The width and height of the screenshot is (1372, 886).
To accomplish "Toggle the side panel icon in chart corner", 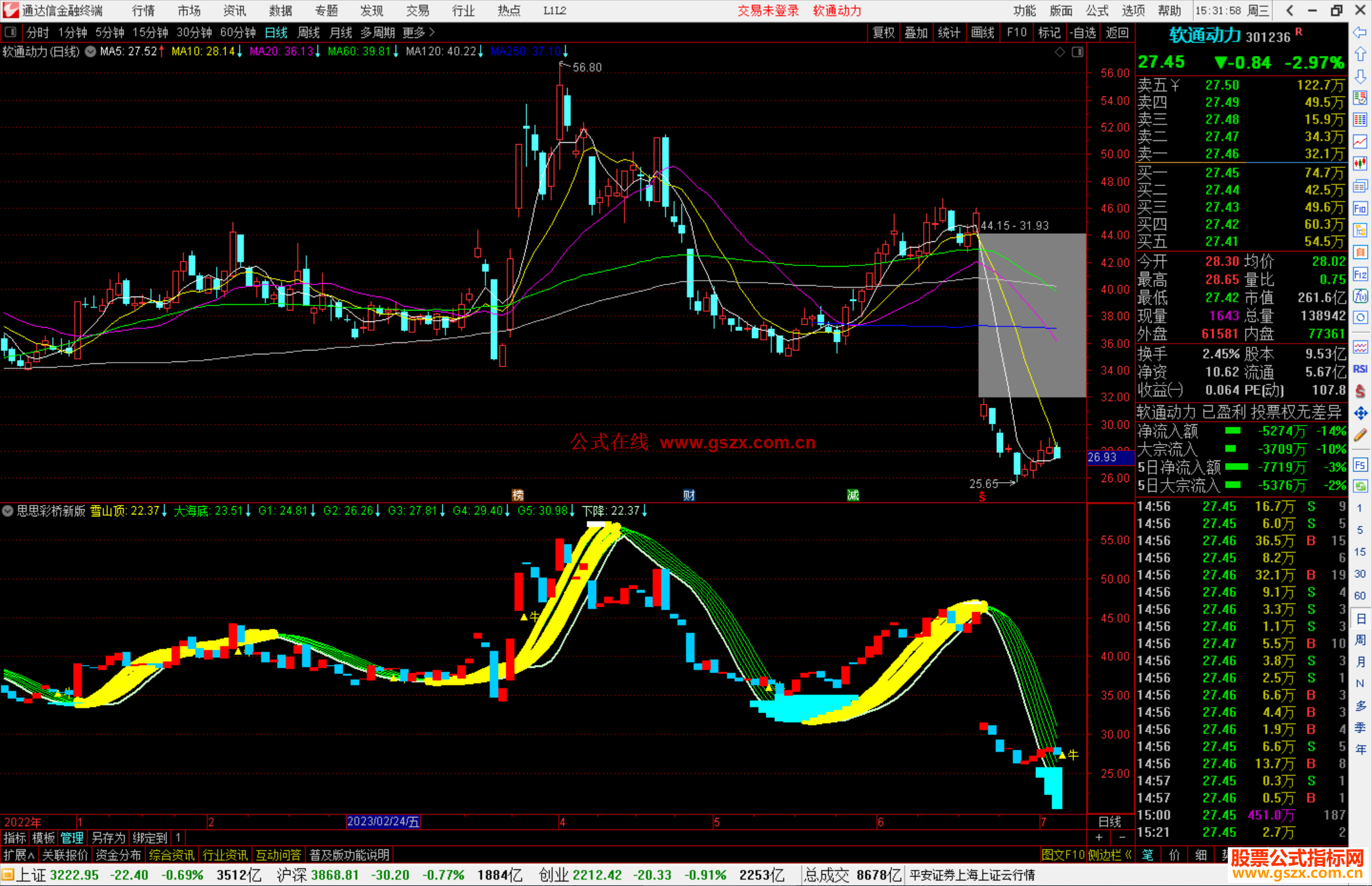I will (x=1077, y=52).
